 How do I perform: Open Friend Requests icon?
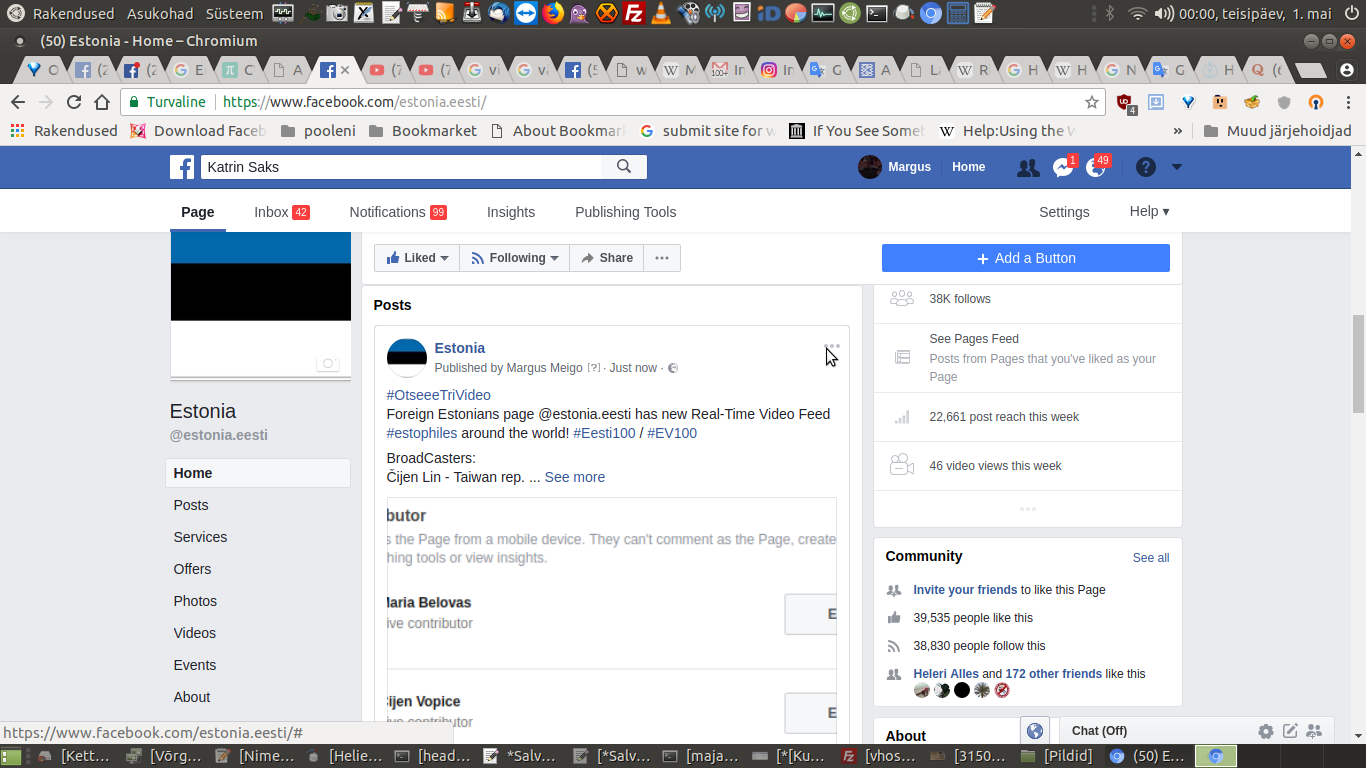click(x=1027, y=168)
